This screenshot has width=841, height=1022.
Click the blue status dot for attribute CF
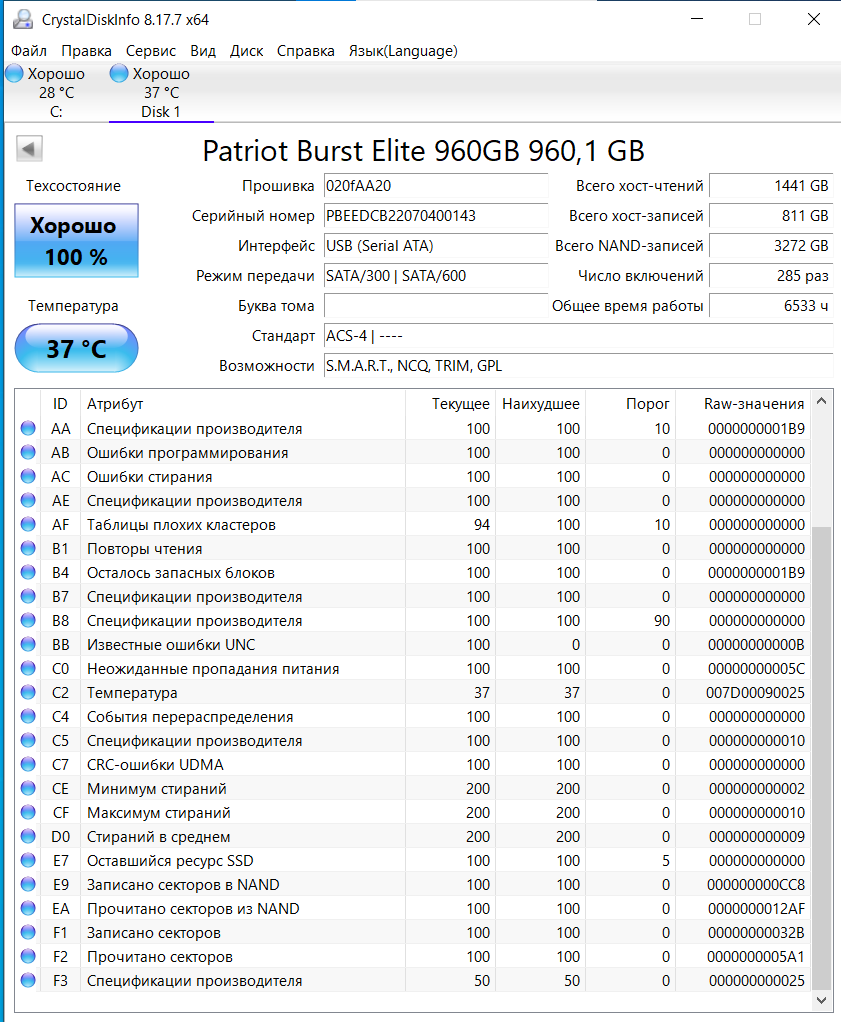tap(28, 812)
